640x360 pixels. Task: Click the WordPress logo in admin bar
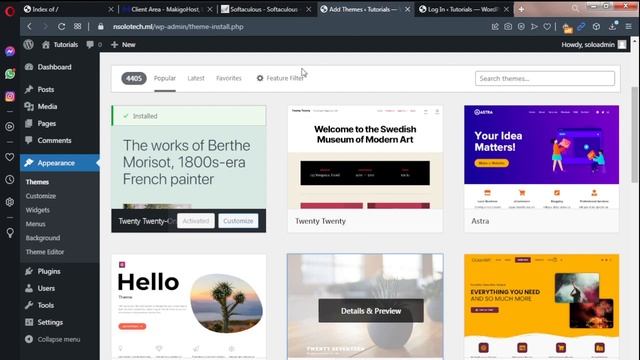[x=29, y=44]
